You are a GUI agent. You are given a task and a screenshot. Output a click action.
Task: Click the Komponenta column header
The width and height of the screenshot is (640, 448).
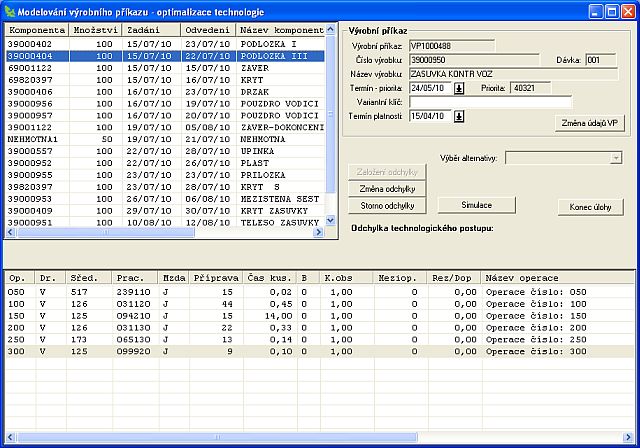pyautogui.click(x=37, y=30)
